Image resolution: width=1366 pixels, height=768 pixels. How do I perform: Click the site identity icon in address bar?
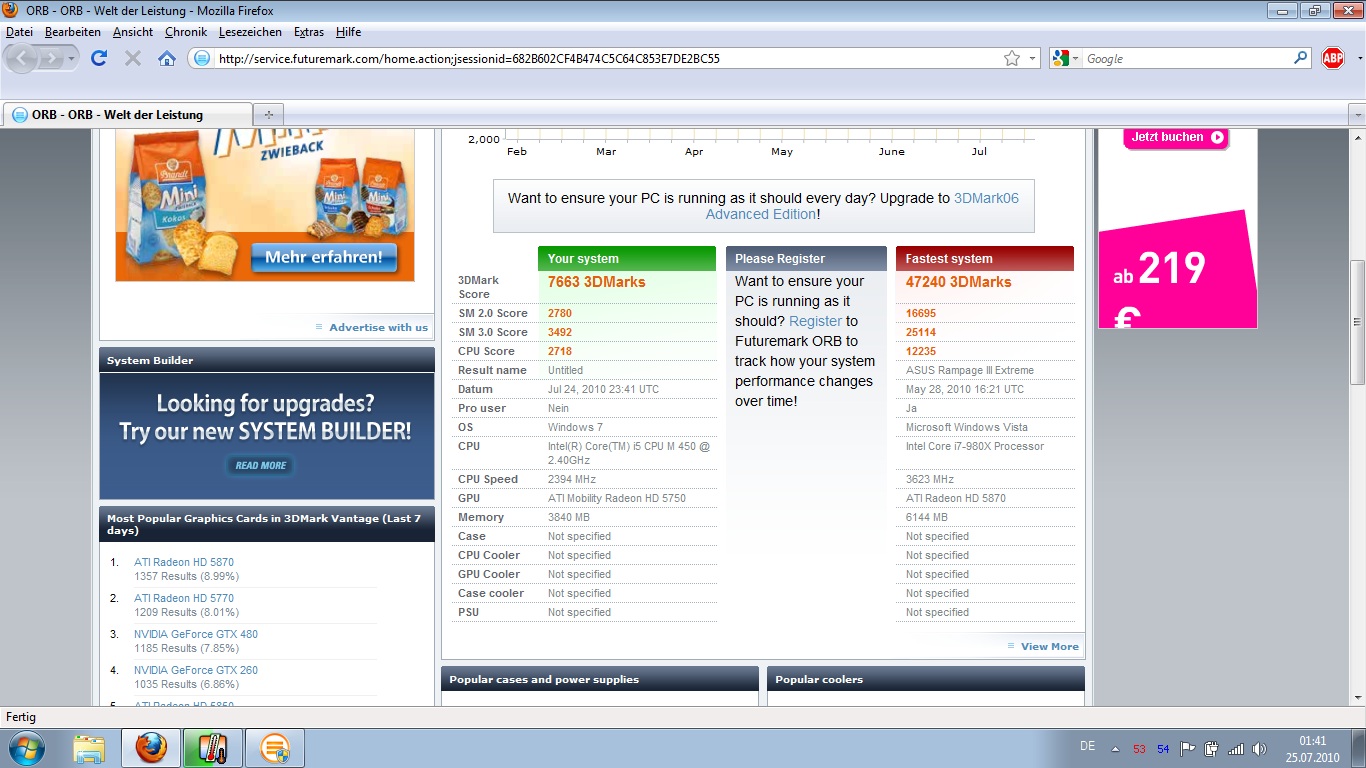click(x=201, y=58)
